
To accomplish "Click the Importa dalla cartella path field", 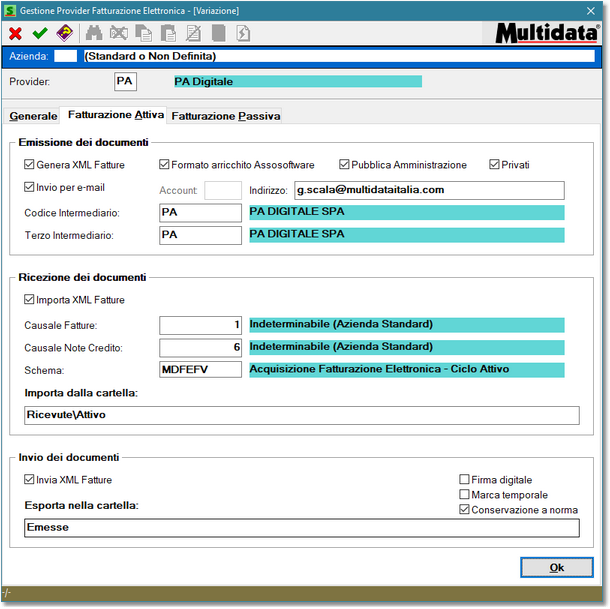I will [x=301, y=415].
